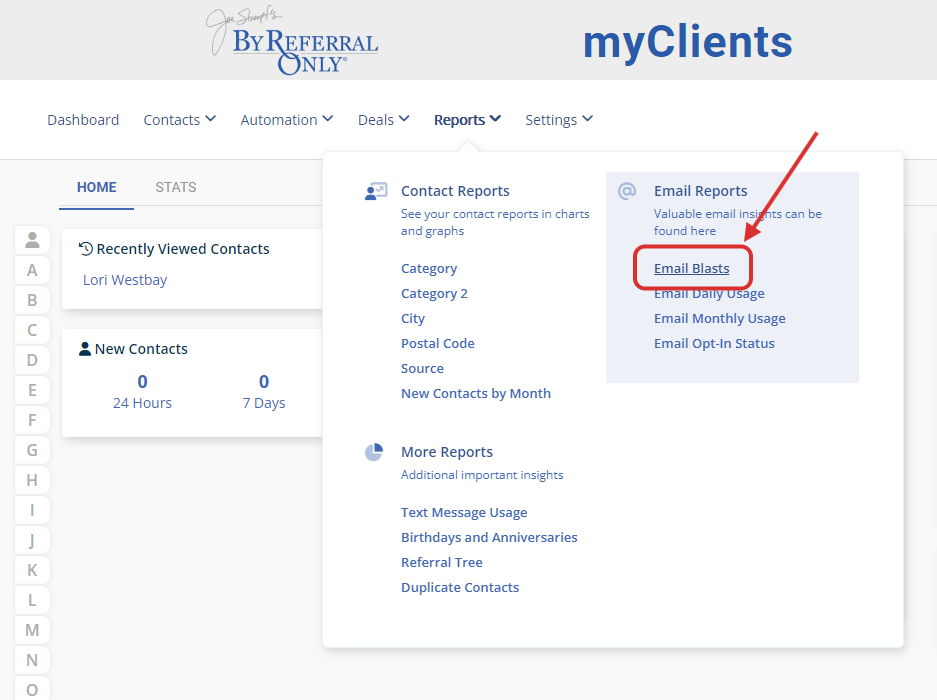
Task: Click the More Reports heading
Action: (447, 452)
